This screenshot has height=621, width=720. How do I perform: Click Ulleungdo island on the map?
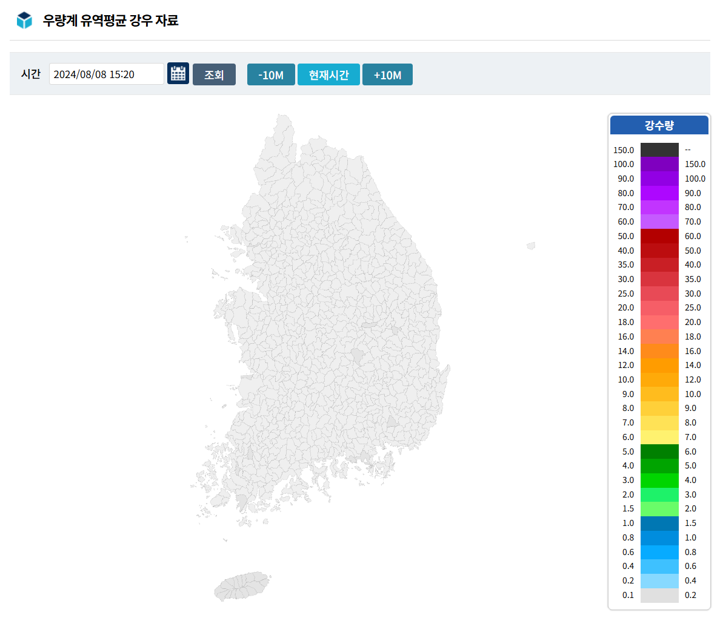coord(531,245)
